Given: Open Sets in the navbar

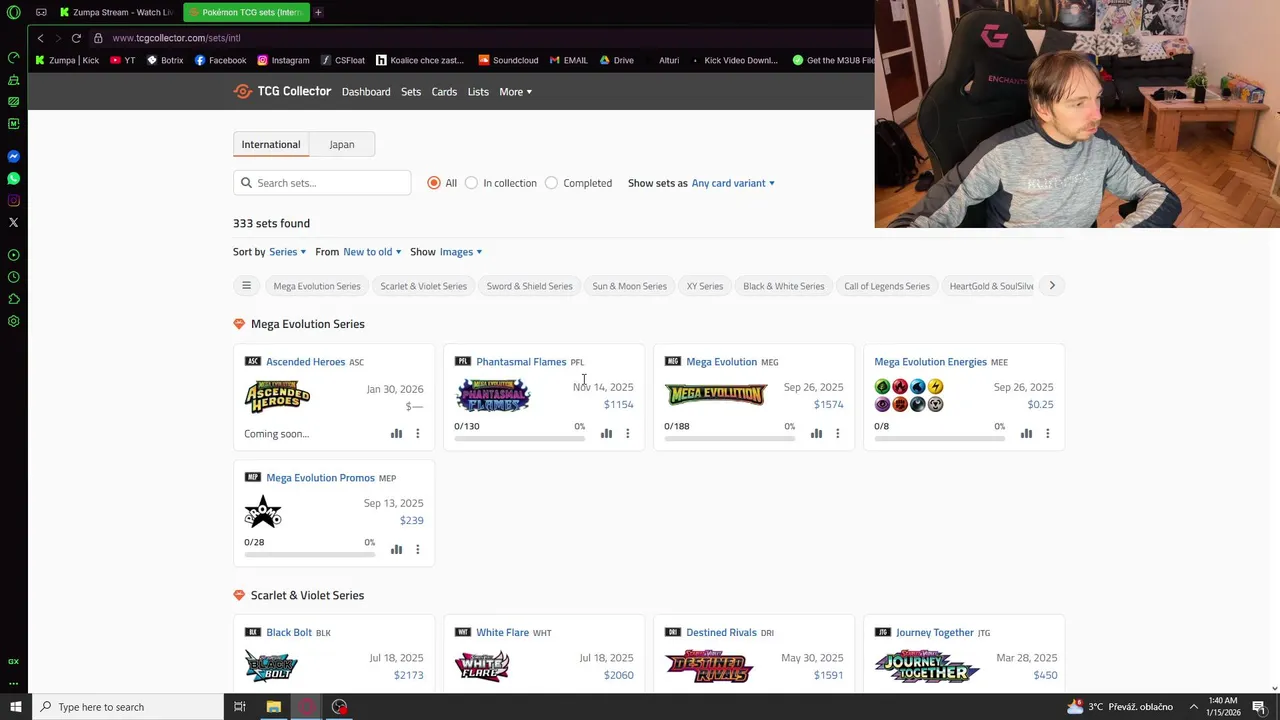Looking at the screenshot, I should [411, 92].
